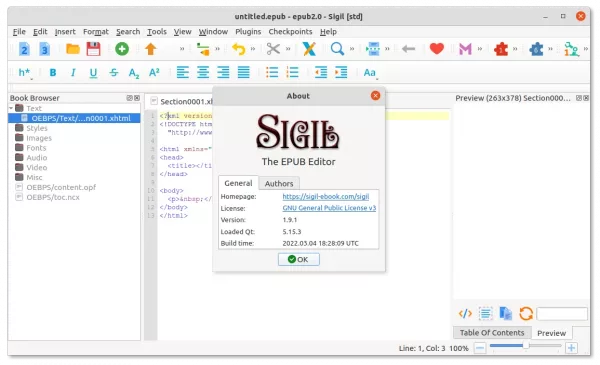600x365 pixels.
Task: Select the Styles folder in Book Browser
Action: pyautogui.click(x=37, y=128)
